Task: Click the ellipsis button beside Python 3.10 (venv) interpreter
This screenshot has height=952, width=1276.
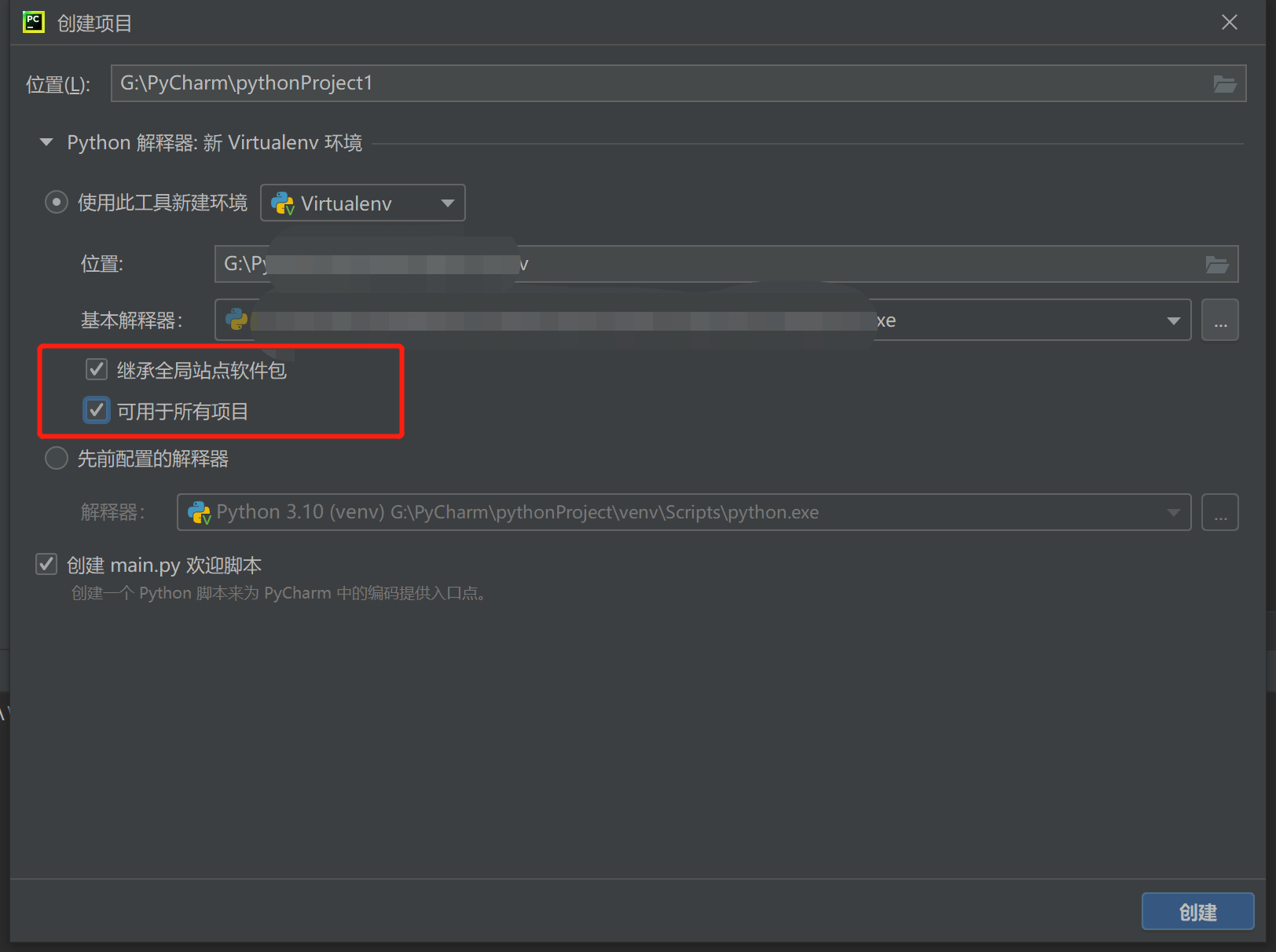Action: coord(1220,512)
